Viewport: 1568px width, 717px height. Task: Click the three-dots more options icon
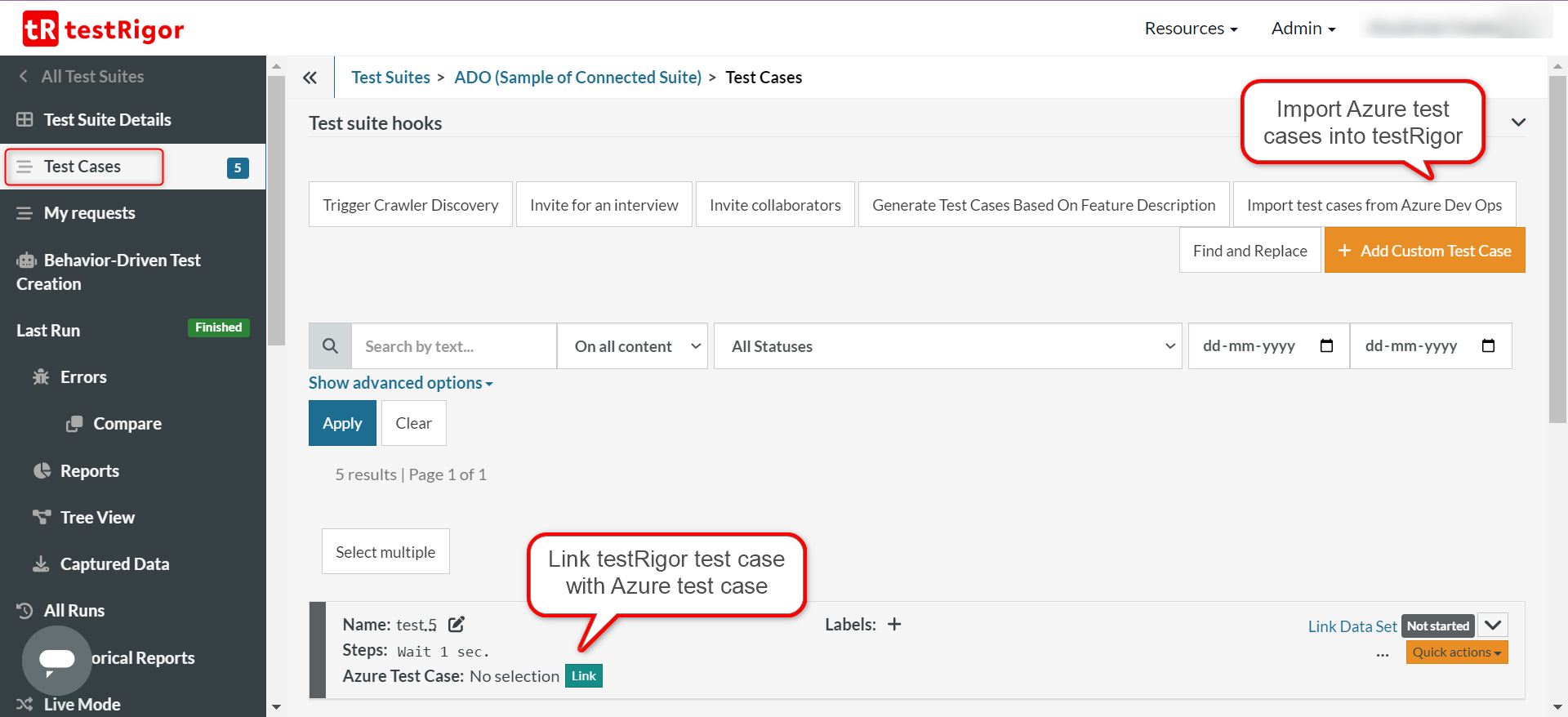pyautogui.click(x=1382, y=653)
